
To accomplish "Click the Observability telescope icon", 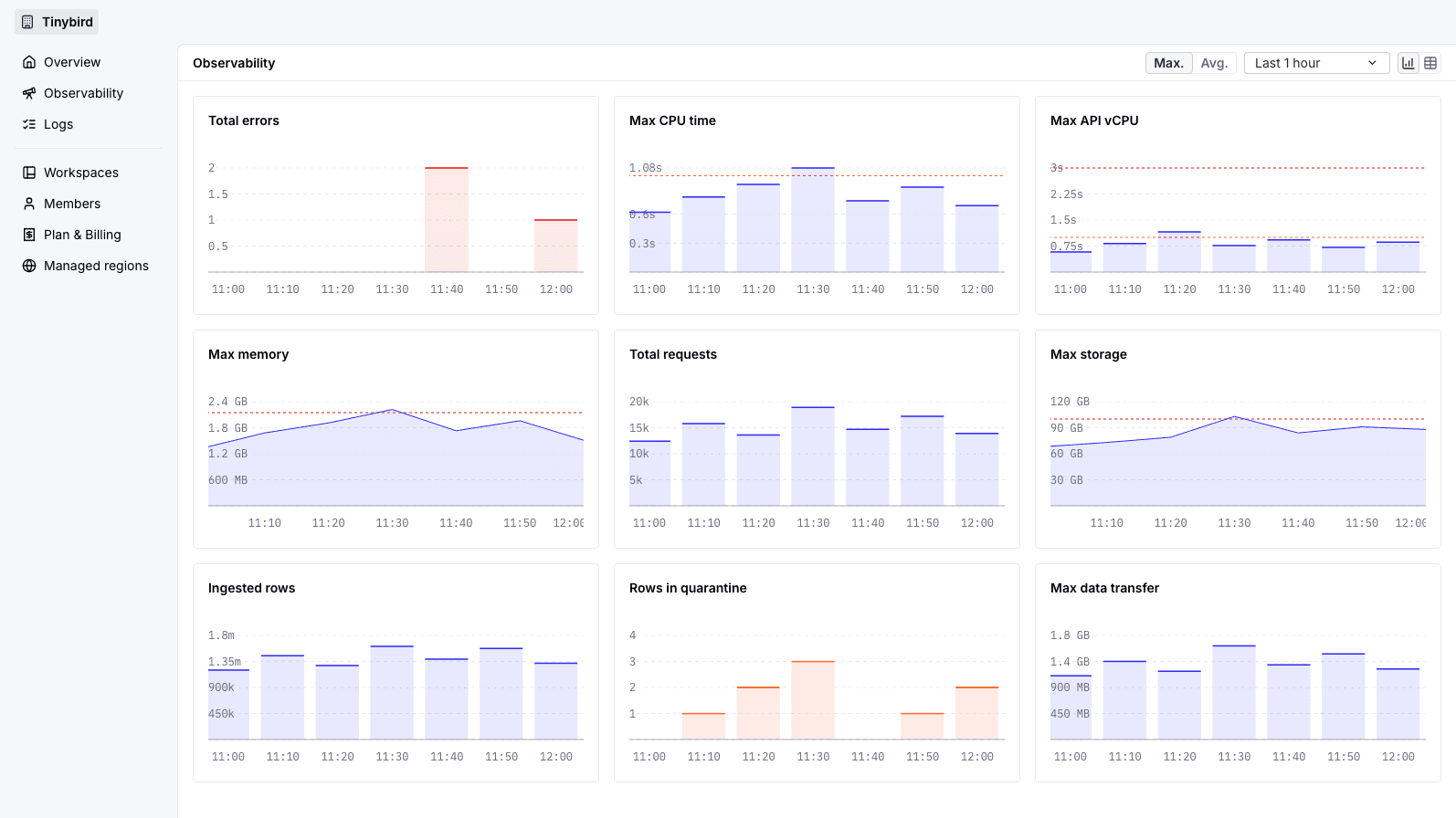I will [x=29, y=93].
